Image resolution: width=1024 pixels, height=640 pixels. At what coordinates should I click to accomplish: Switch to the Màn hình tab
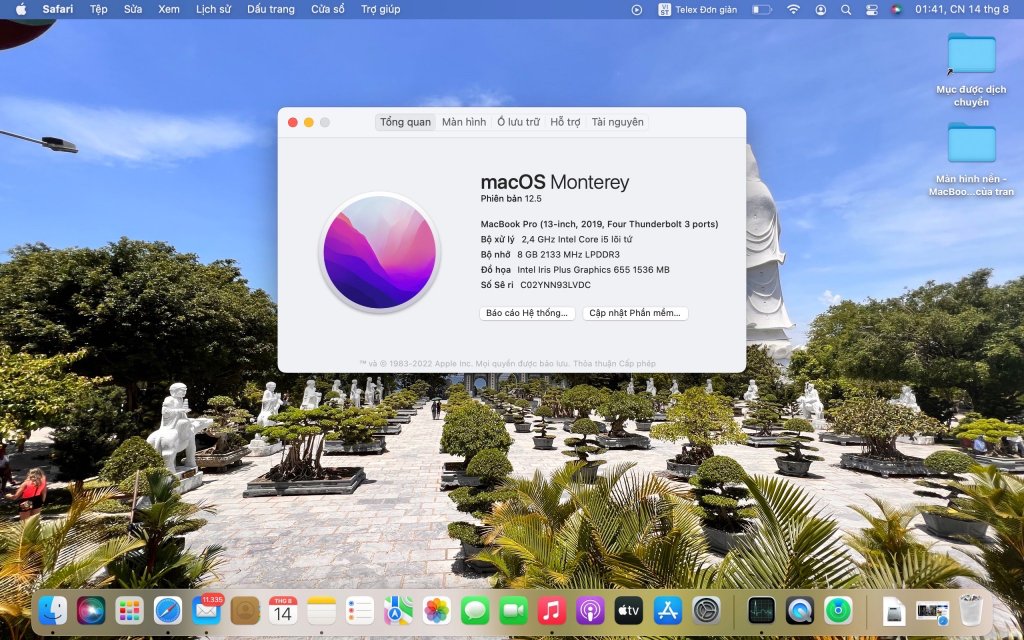point(464,122)
